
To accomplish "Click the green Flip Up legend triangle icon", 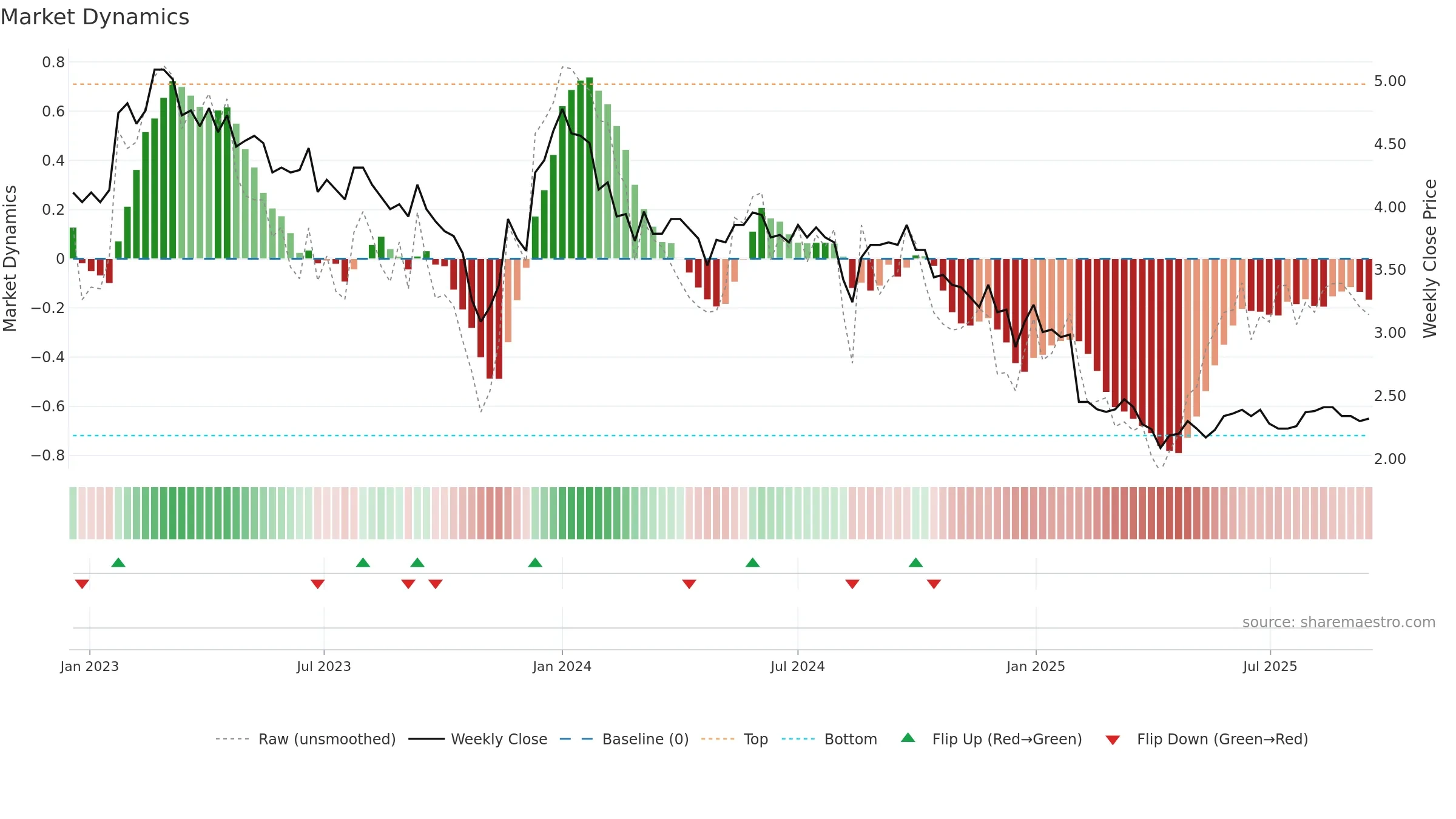I will 908,738.
